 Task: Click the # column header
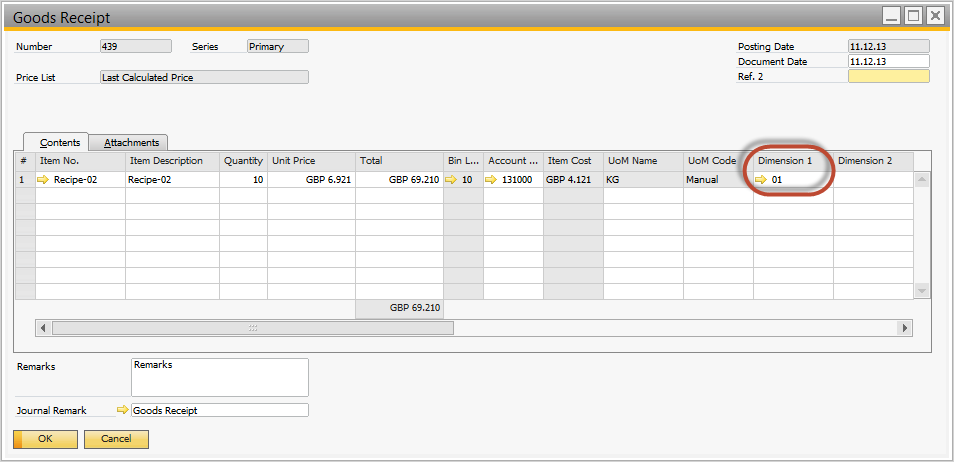[x=26, y=161]
